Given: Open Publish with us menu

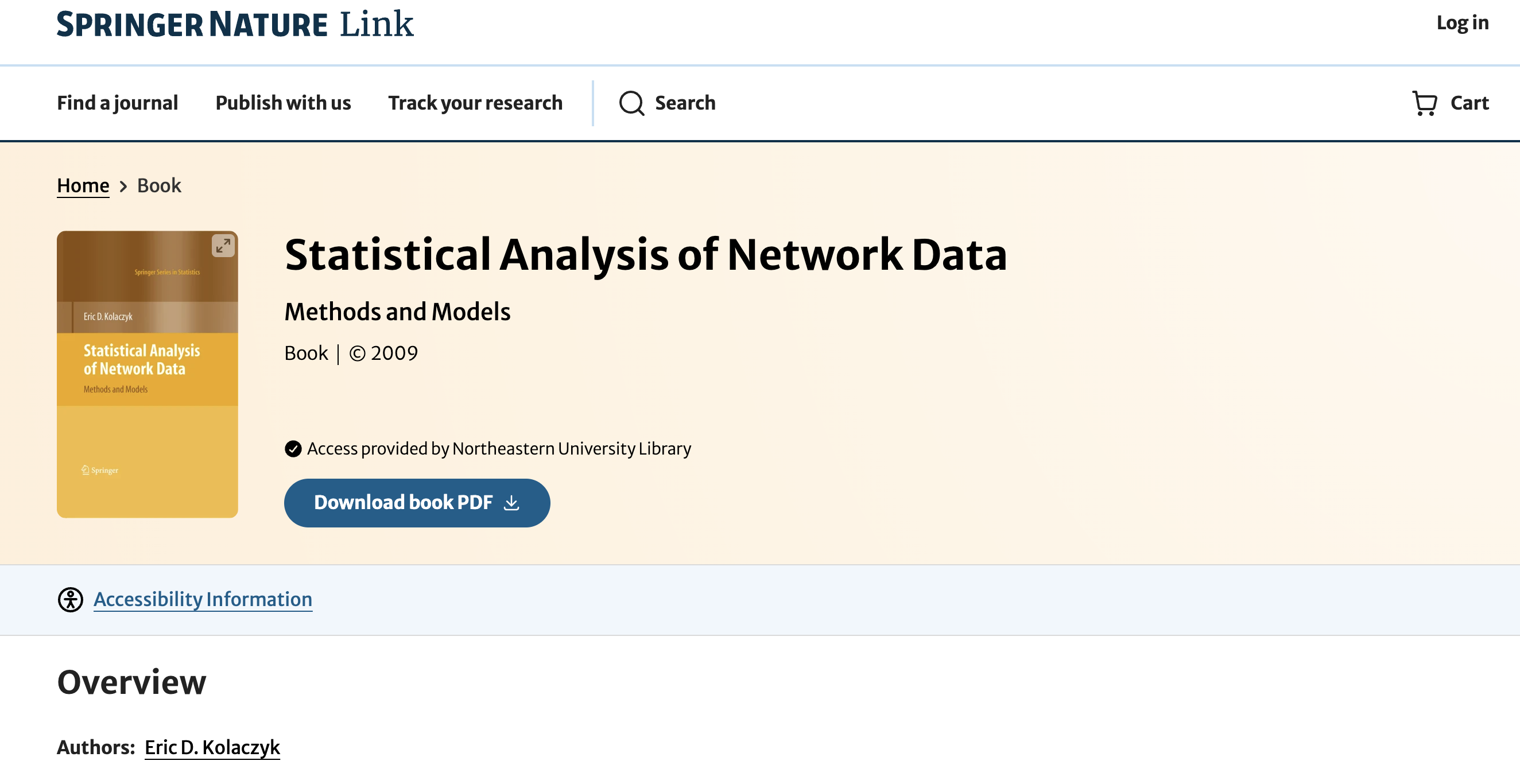Looking at the screenshot, I should click(282, 103).
